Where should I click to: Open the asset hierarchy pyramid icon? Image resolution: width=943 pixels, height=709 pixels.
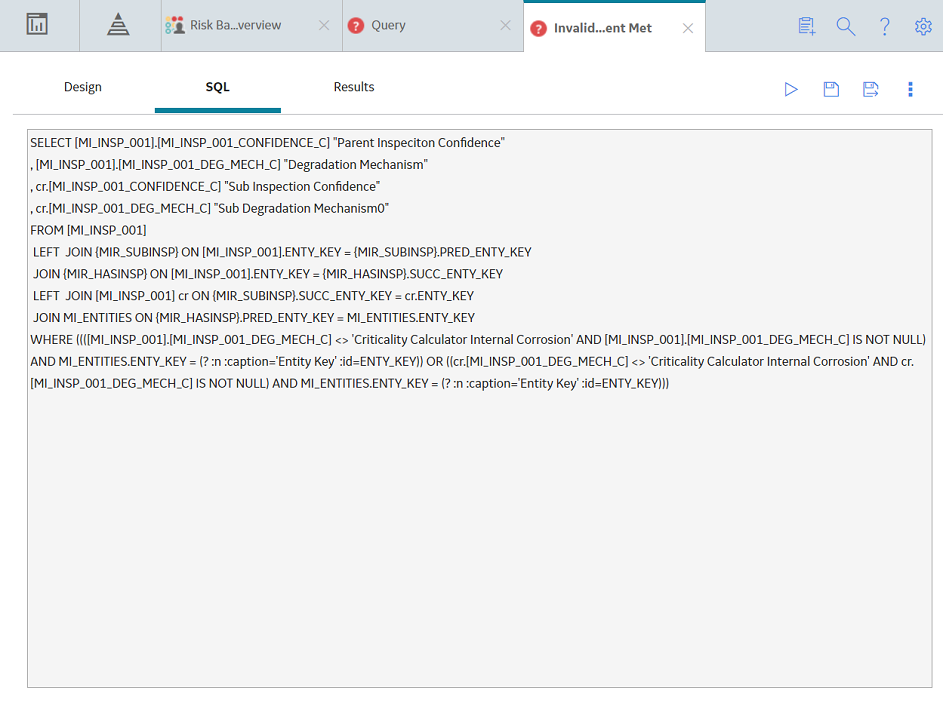tap(118, 25)
